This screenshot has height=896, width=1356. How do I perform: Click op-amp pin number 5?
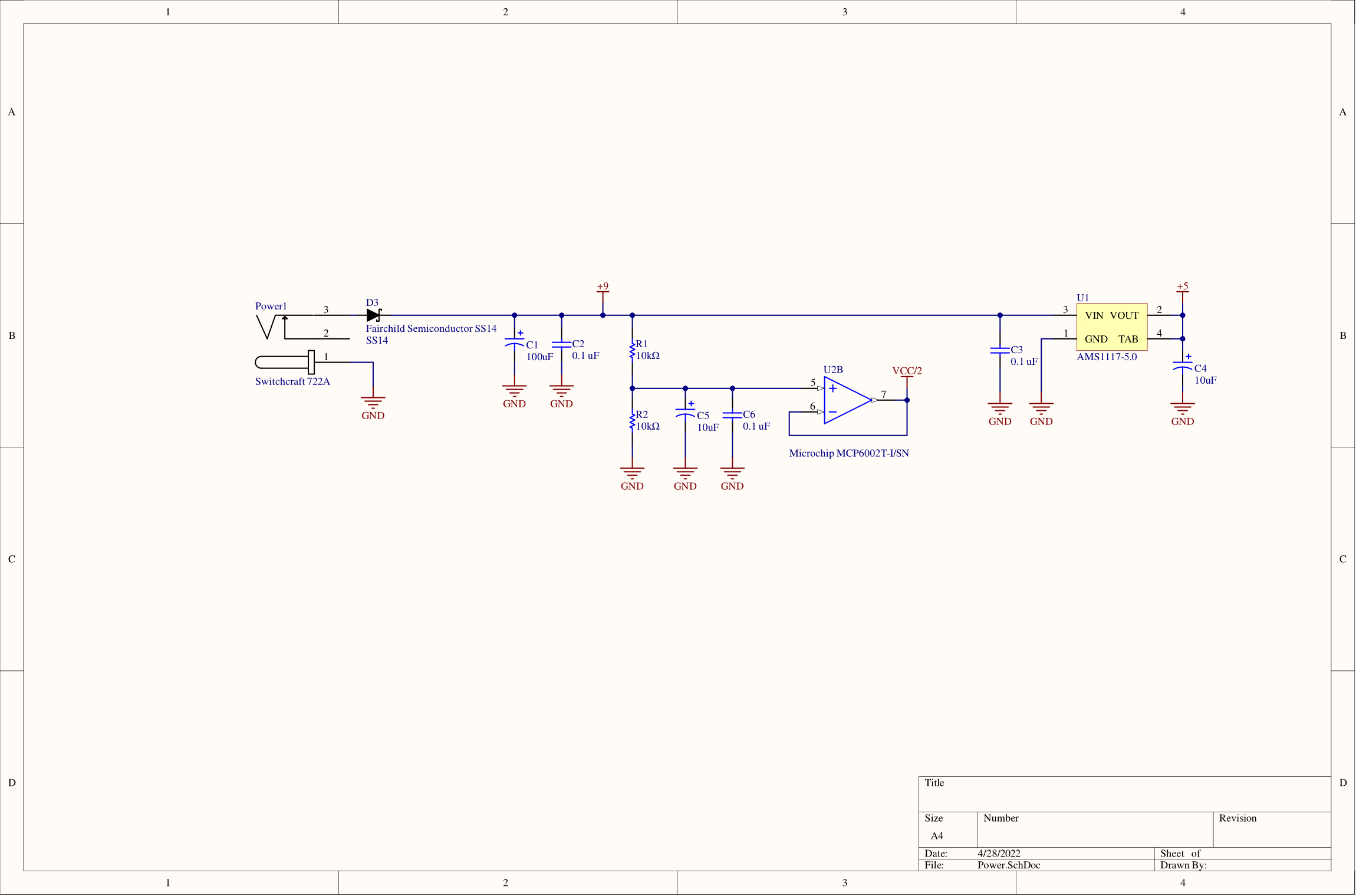point(813,383)
